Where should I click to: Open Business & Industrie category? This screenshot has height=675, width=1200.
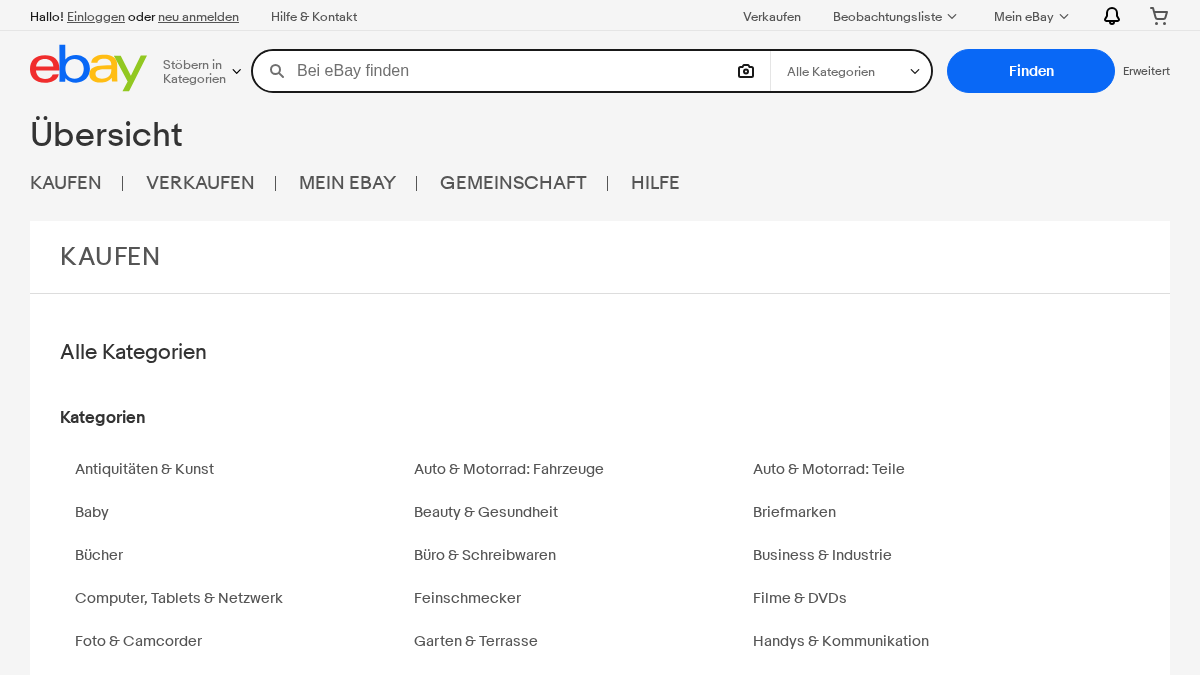(x=822, y=555)
